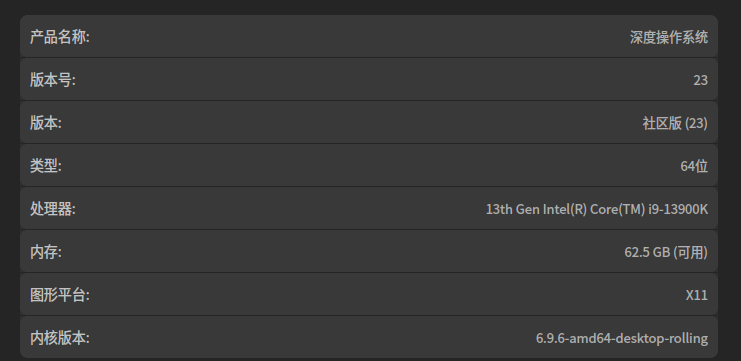Click the 版本号 label
Screen dimensions: 741x361
(x=53, y=80)
